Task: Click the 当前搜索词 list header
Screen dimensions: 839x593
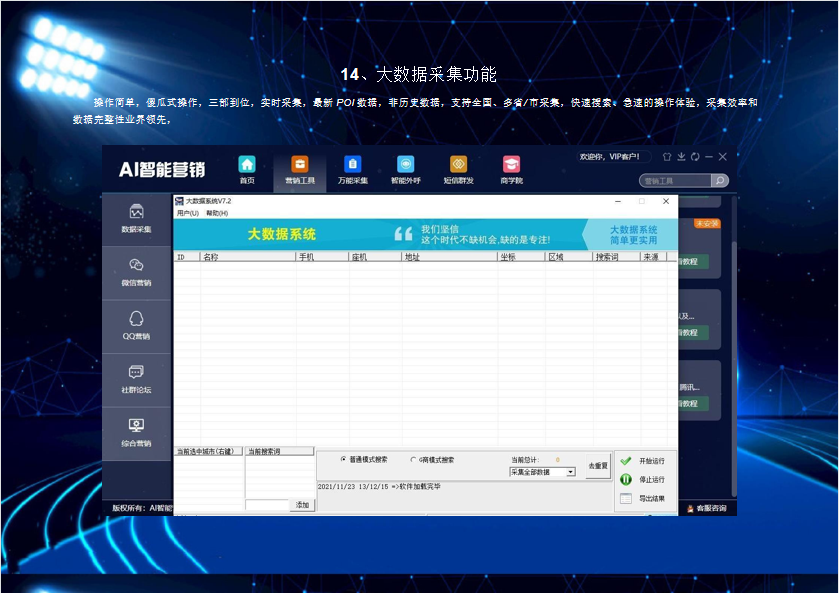Action: (279, 451)
